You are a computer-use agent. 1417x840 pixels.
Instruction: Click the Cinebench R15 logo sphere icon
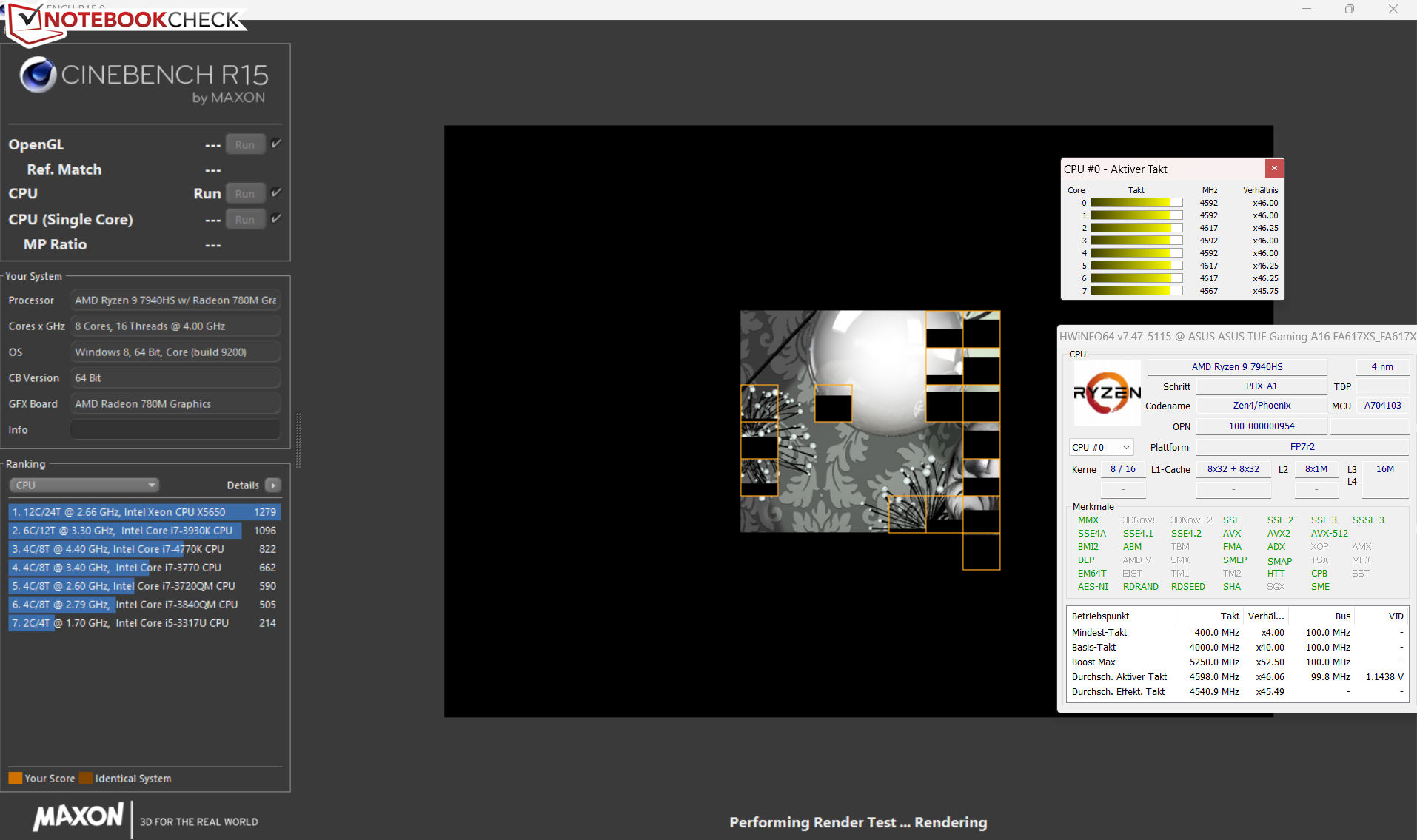[x=38, y=75]
